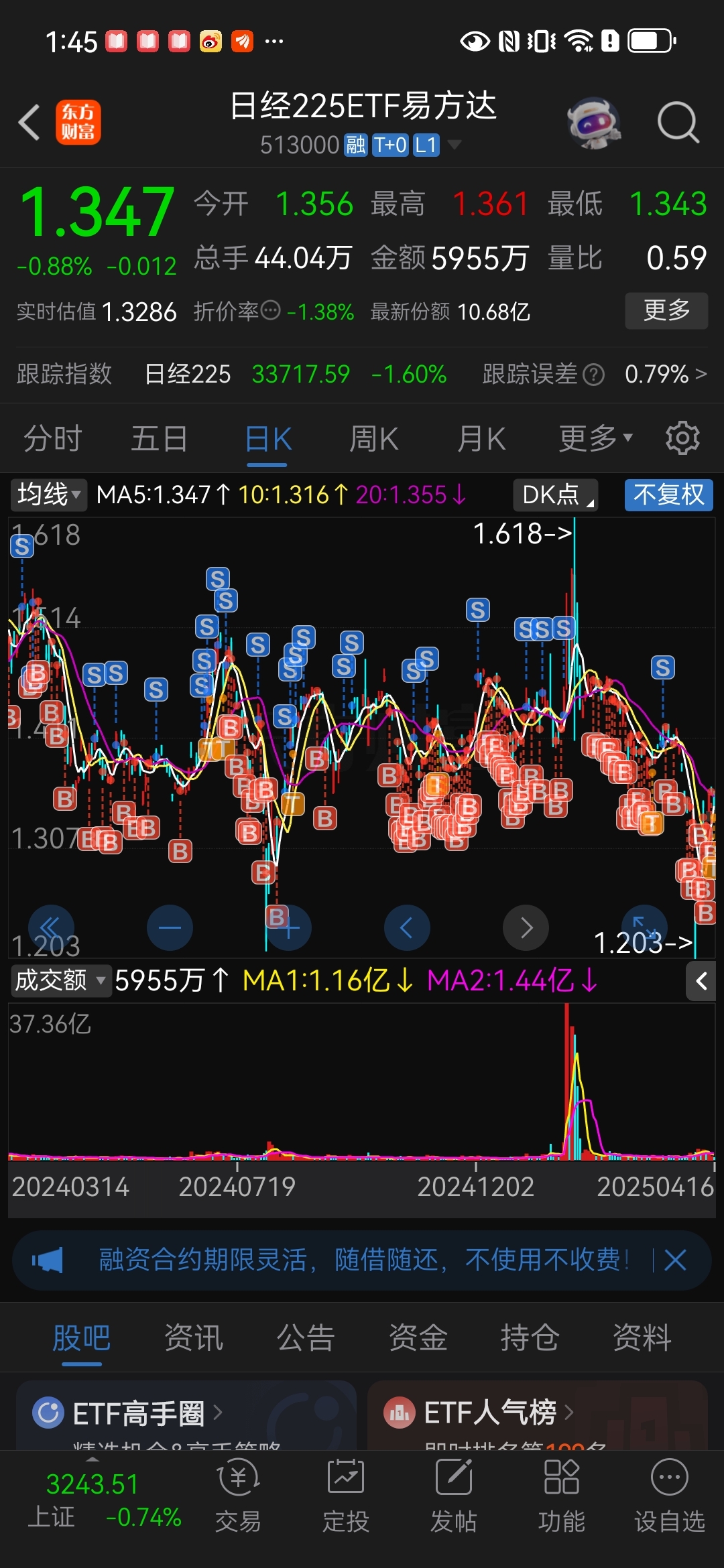Tap 日经225 tracked index value 33717.59
The height and width of the screenshot is (1568, 724).
click(x=301, y=374)
